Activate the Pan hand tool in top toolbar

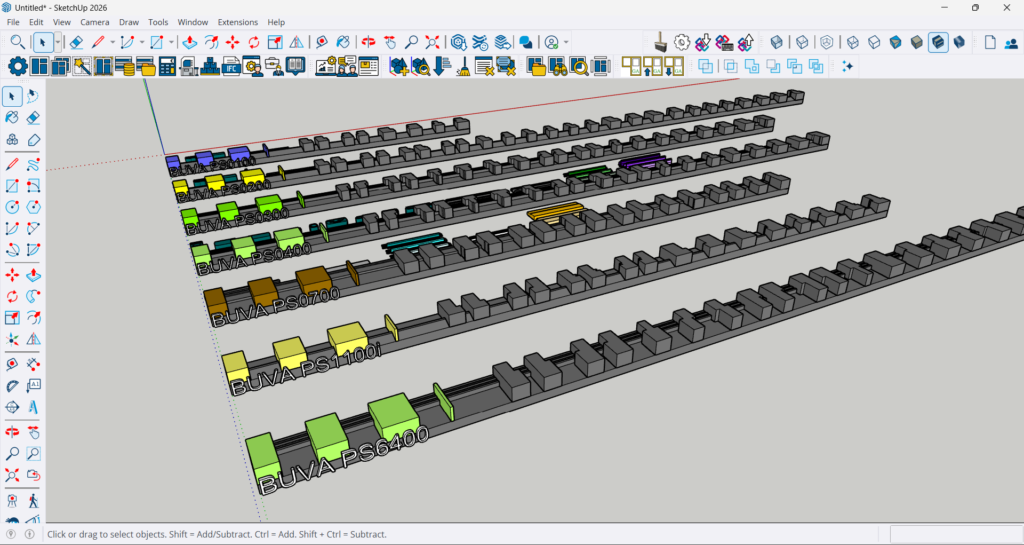point(390,42)
